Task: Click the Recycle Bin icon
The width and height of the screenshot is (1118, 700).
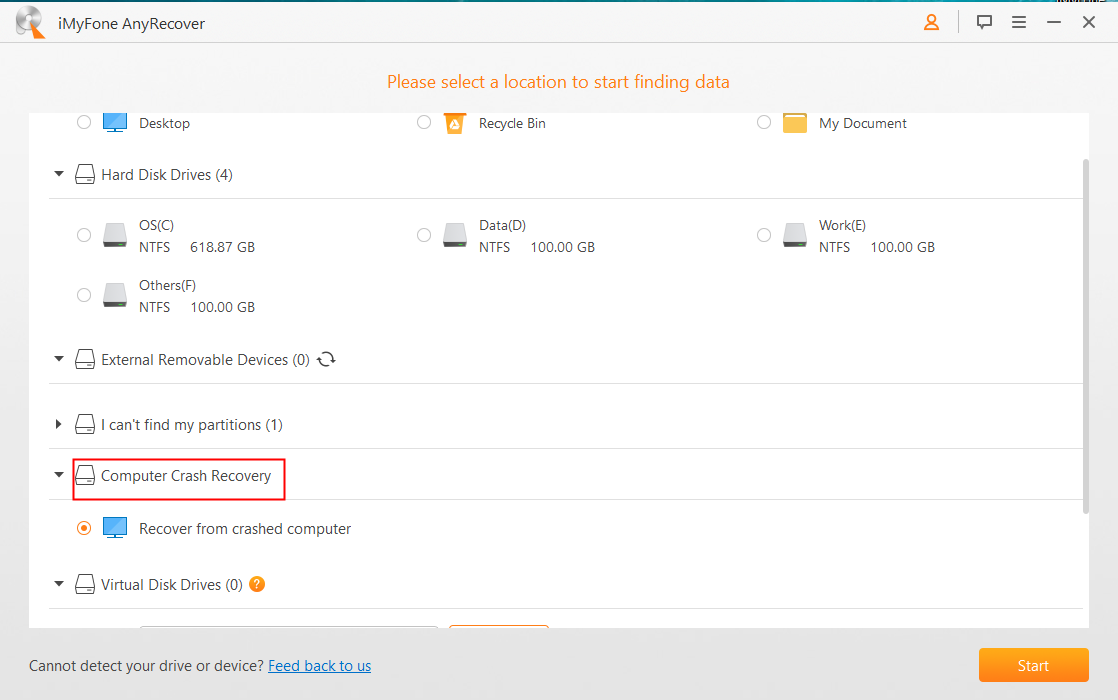Action: [x=455, y=123]
